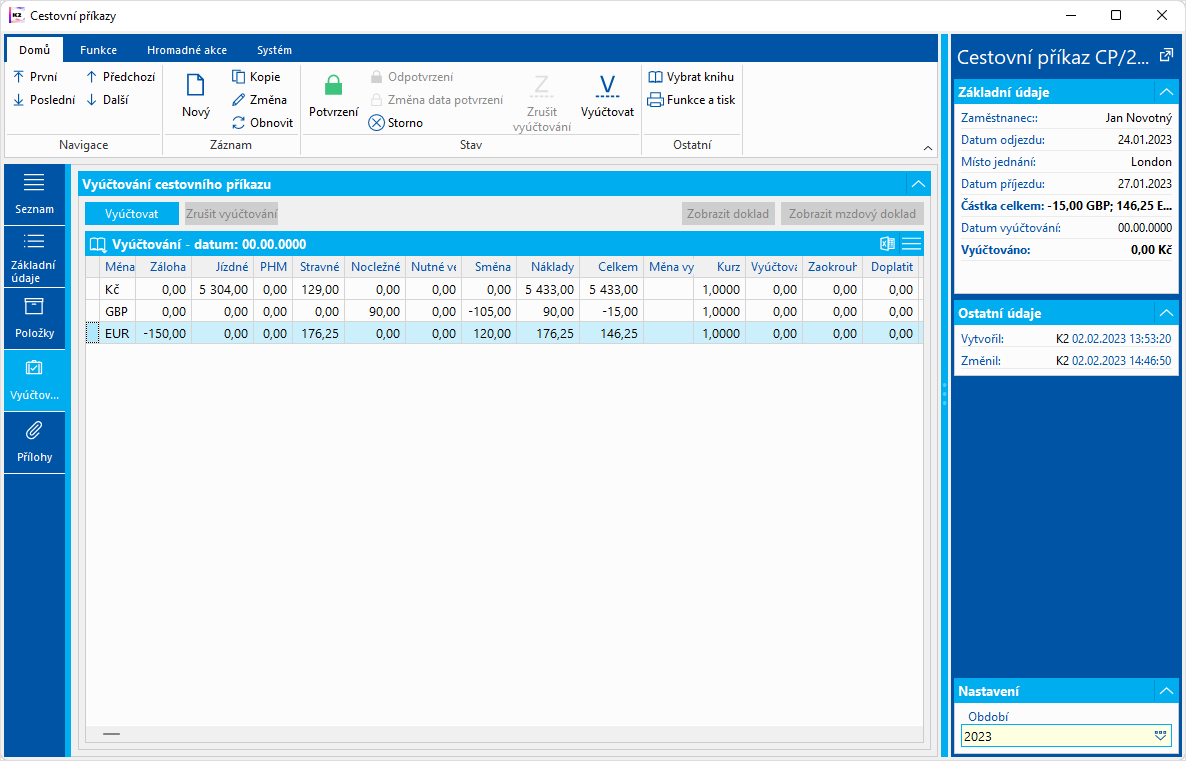Pop out the Cestovní příkaz panel
The height and width of the screenshot is (761, 1186).
tap(1166, 56)
